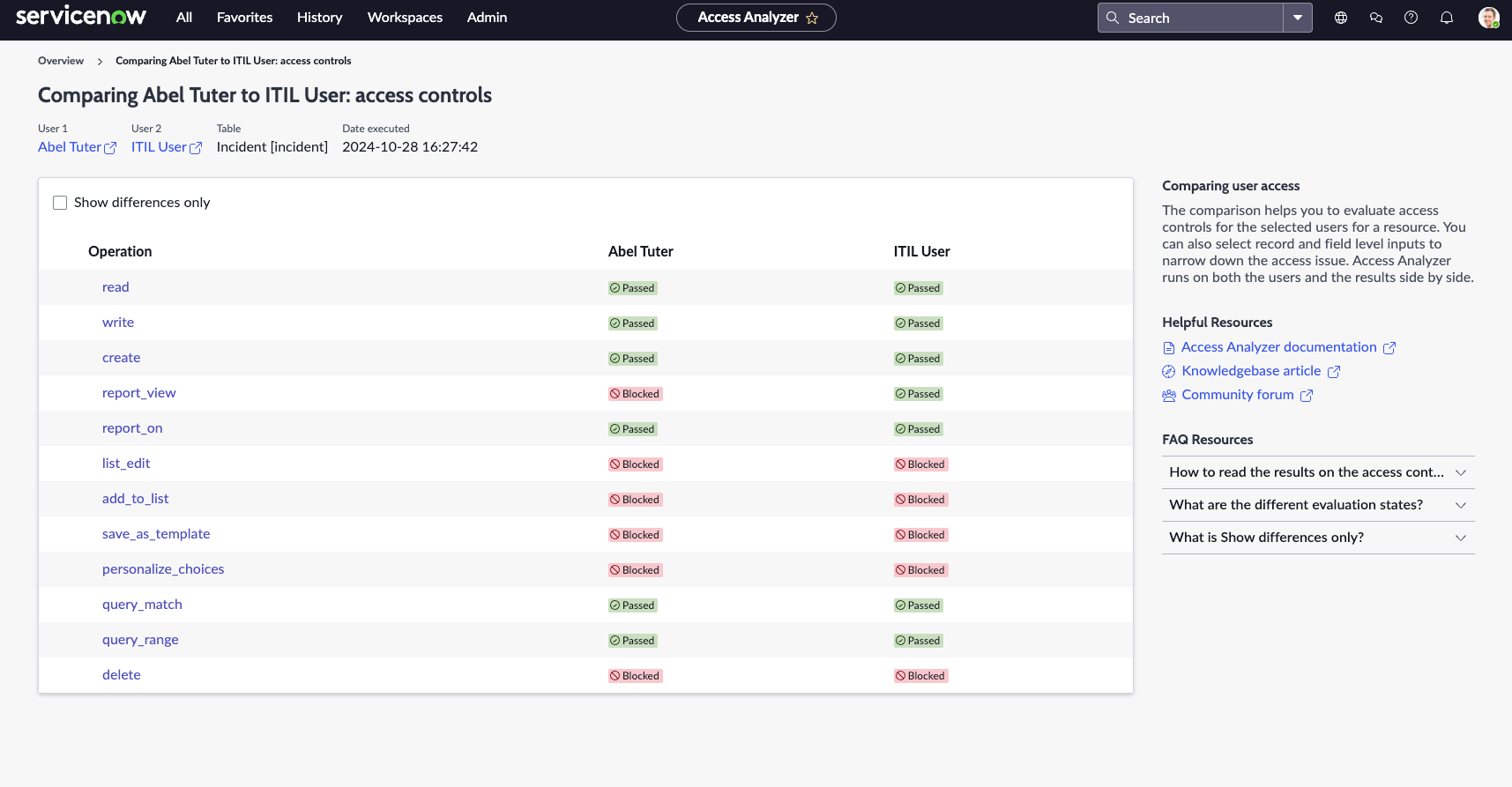Click external link icon beside ITIL User

point(196,148)
